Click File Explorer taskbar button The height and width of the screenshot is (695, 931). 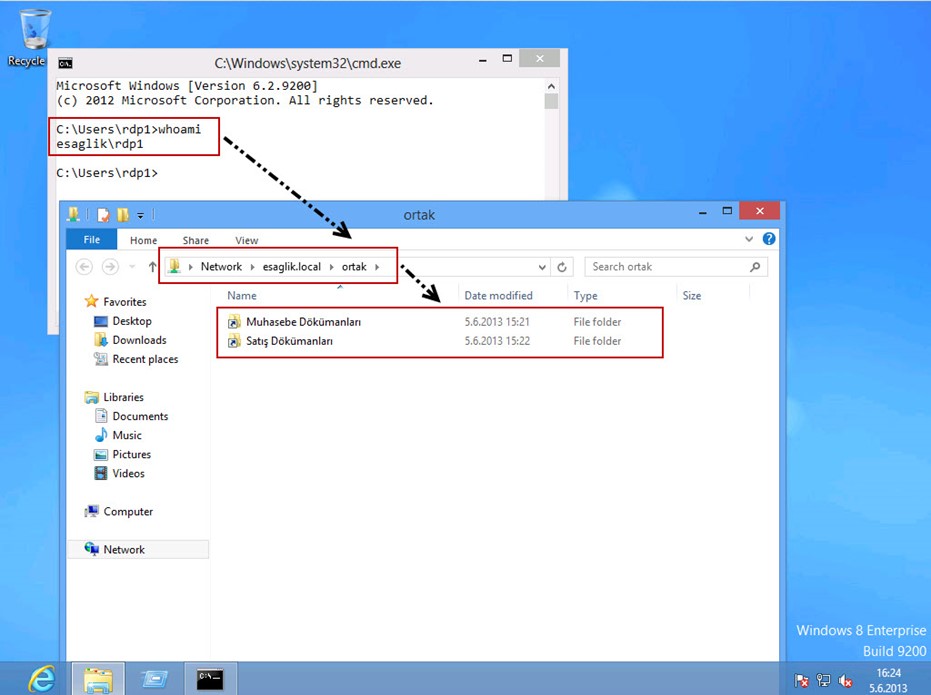point(98,678)
